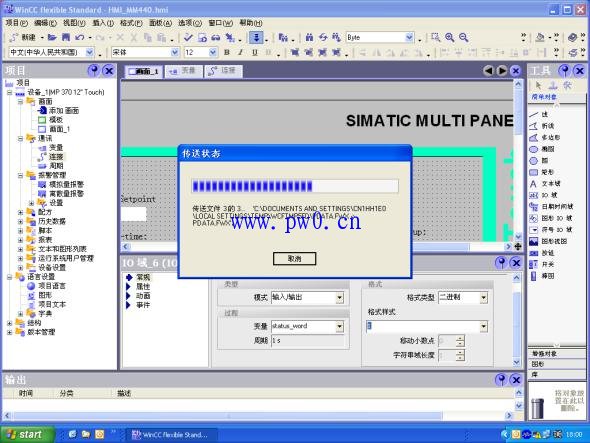Toggle italic text formatting
590x443 pixels.
point(241,52)
